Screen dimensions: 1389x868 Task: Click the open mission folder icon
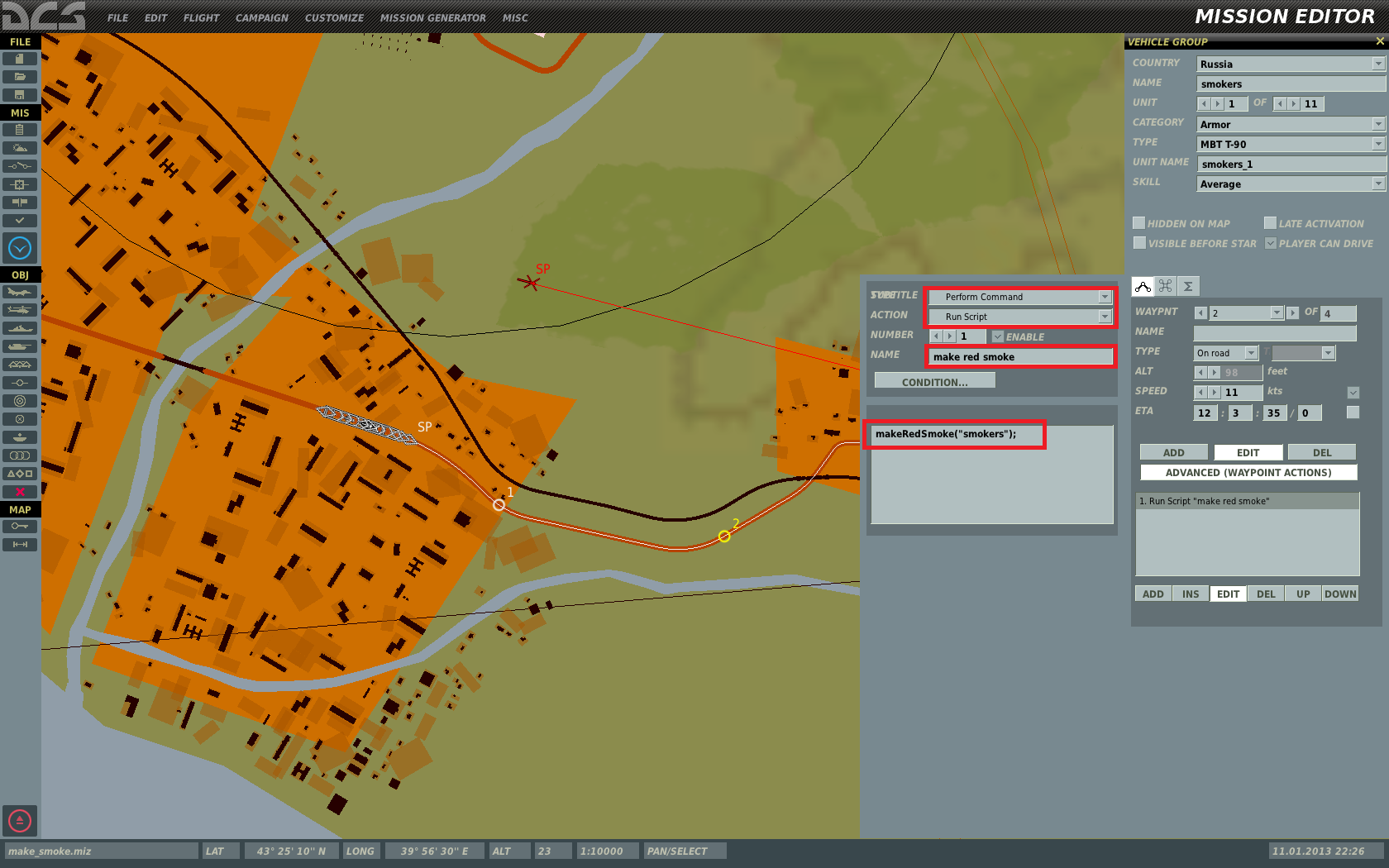[20, 77]
